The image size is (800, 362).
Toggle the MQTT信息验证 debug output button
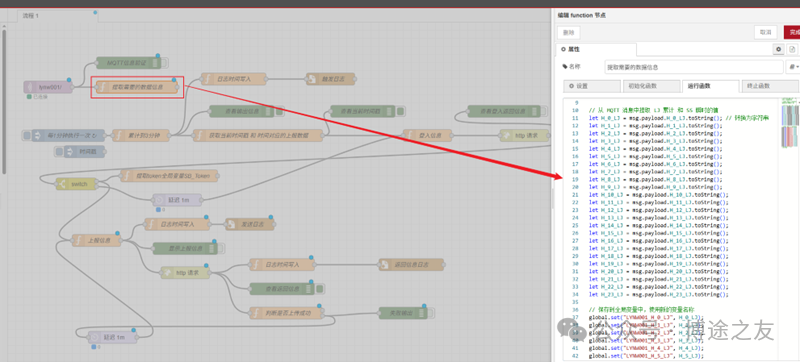(x=165, y=63)
